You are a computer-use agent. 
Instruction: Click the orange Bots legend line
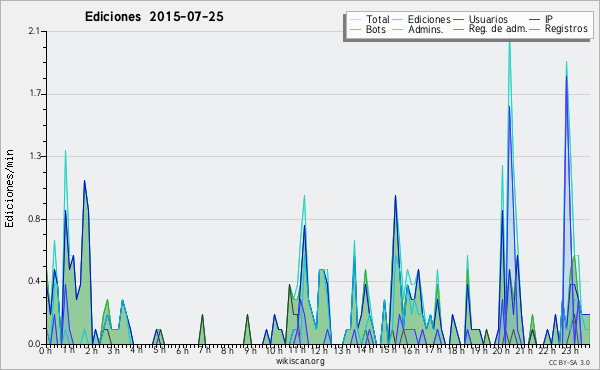(x=355, y=29)
